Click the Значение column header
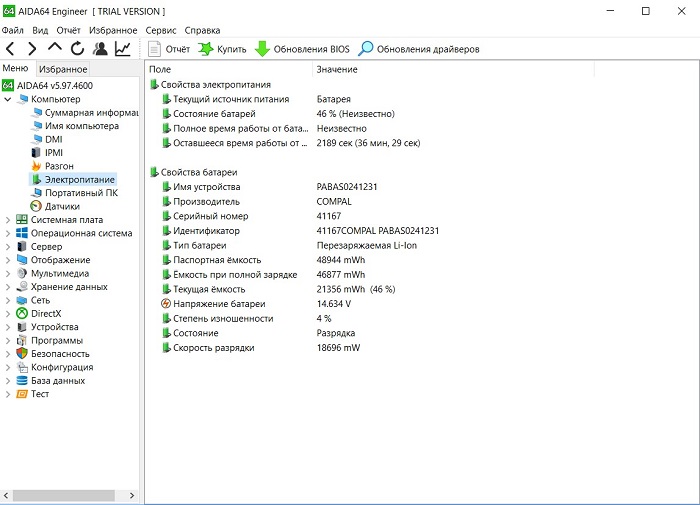700x505 pixels. 453,69
